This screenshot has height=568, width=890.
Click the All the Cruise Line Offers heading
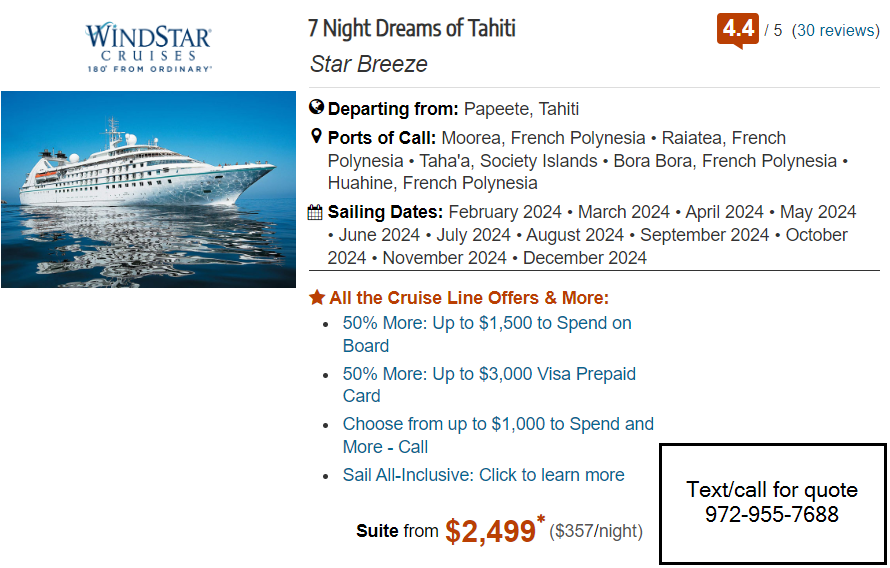(469, 297)
